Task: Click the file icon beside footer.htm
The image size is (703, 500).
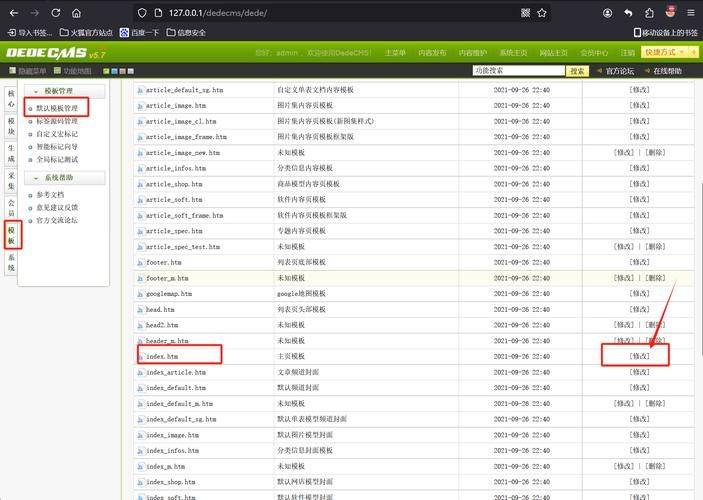Action: point(140,262)
